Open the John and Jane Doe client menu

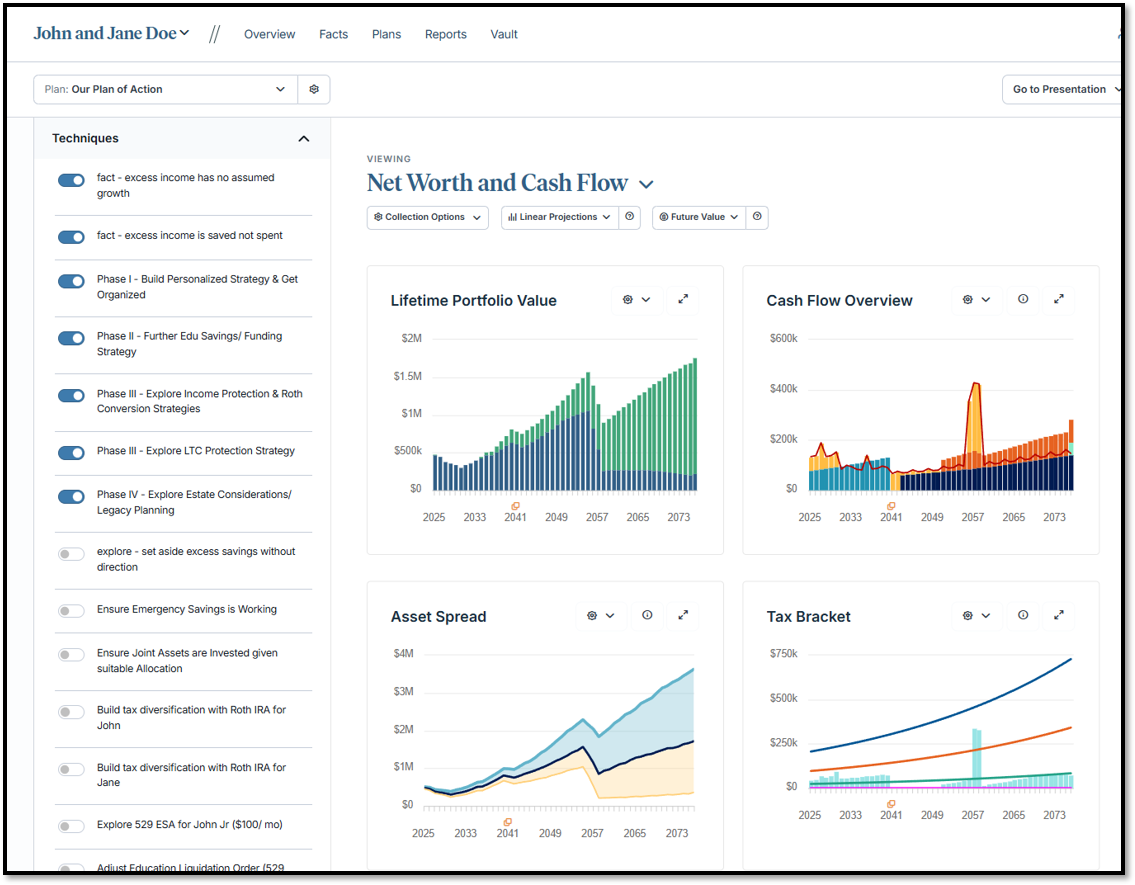(111, 33)
